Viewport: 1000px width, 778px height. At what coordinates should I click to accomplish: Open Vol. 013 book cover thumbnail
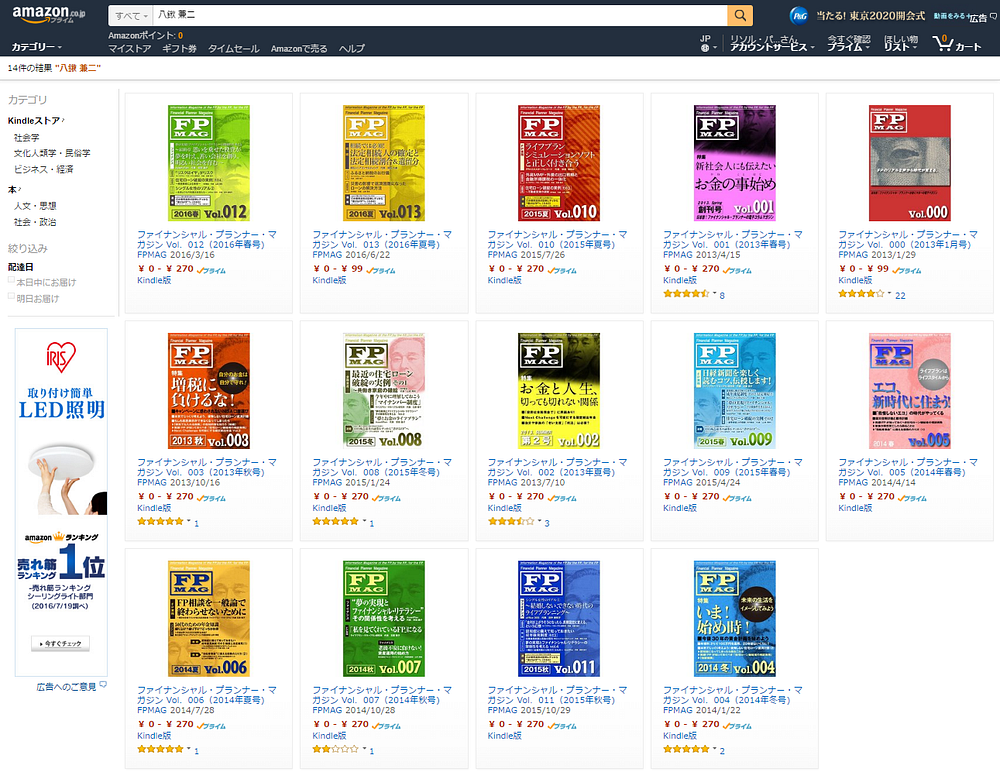pyautogui.click(x=384, y=163)
